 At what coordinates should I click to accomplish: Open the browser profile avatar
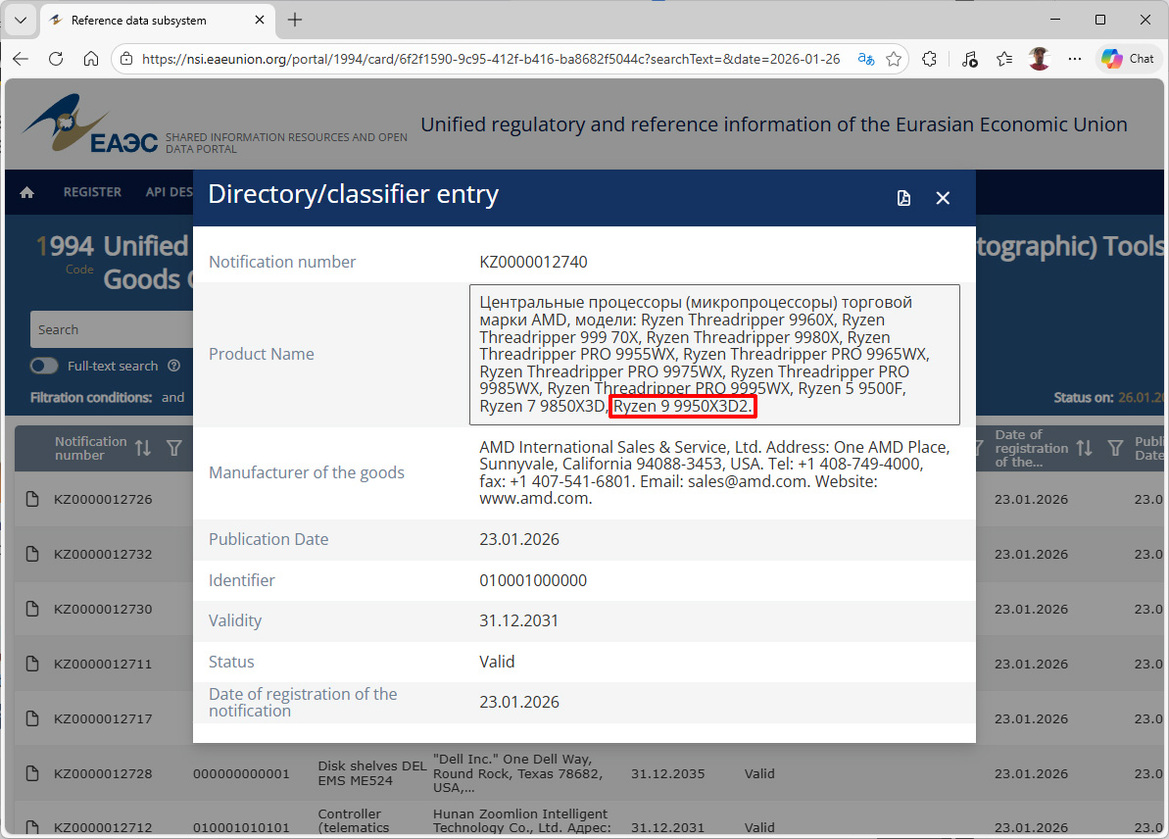pyautogui.click(x=1038, y=59)
